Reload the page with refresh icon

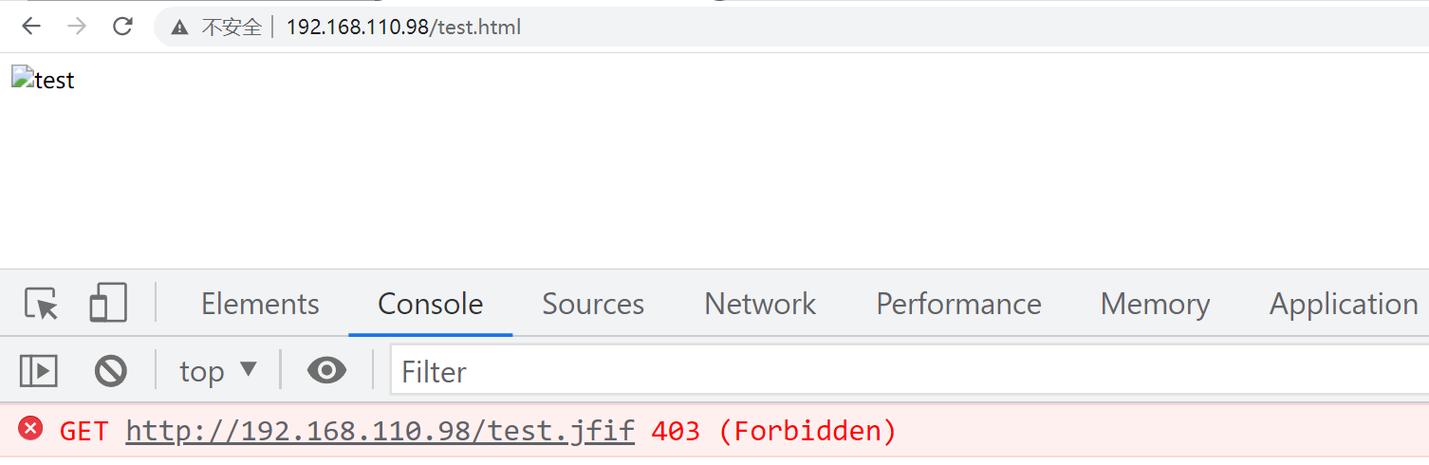coord(123,26)
